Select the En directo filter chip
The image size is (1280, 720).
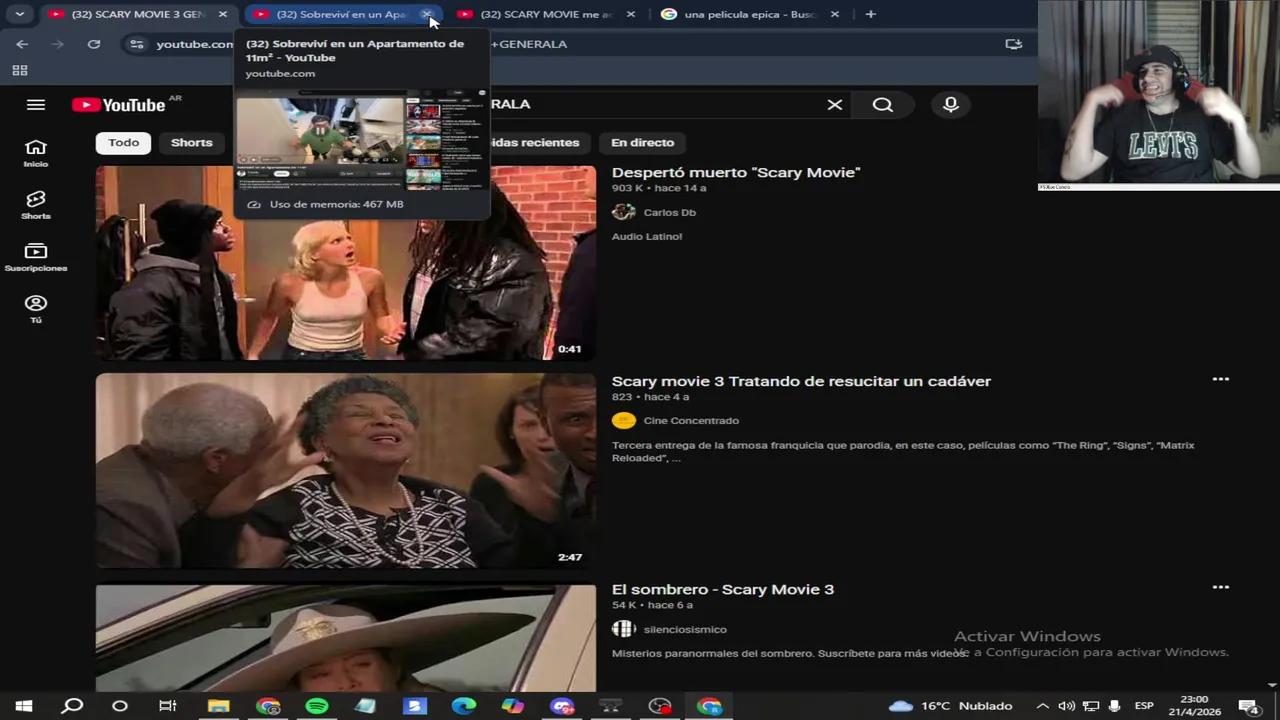(x=642, y=143)
